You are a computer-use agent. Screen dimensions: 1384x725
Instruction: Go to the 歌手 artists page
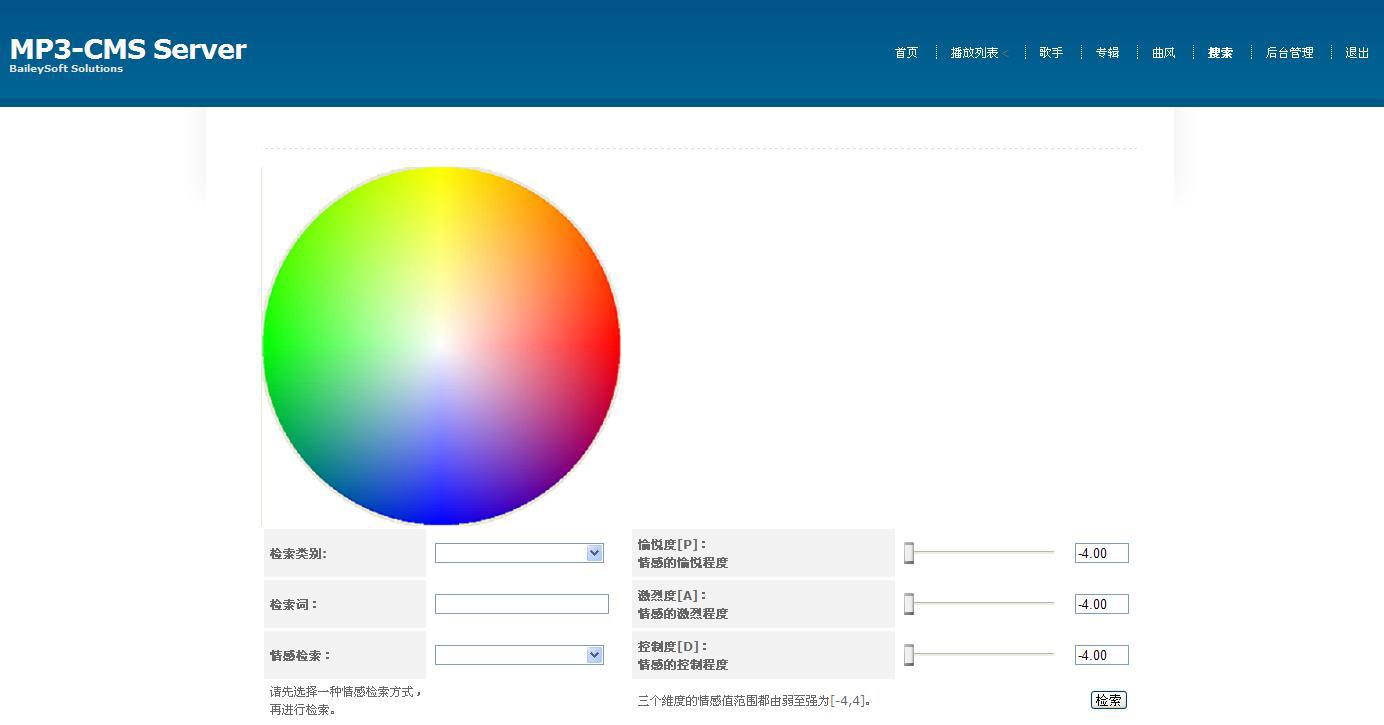pyautogui.click(x=1051, y=53)
